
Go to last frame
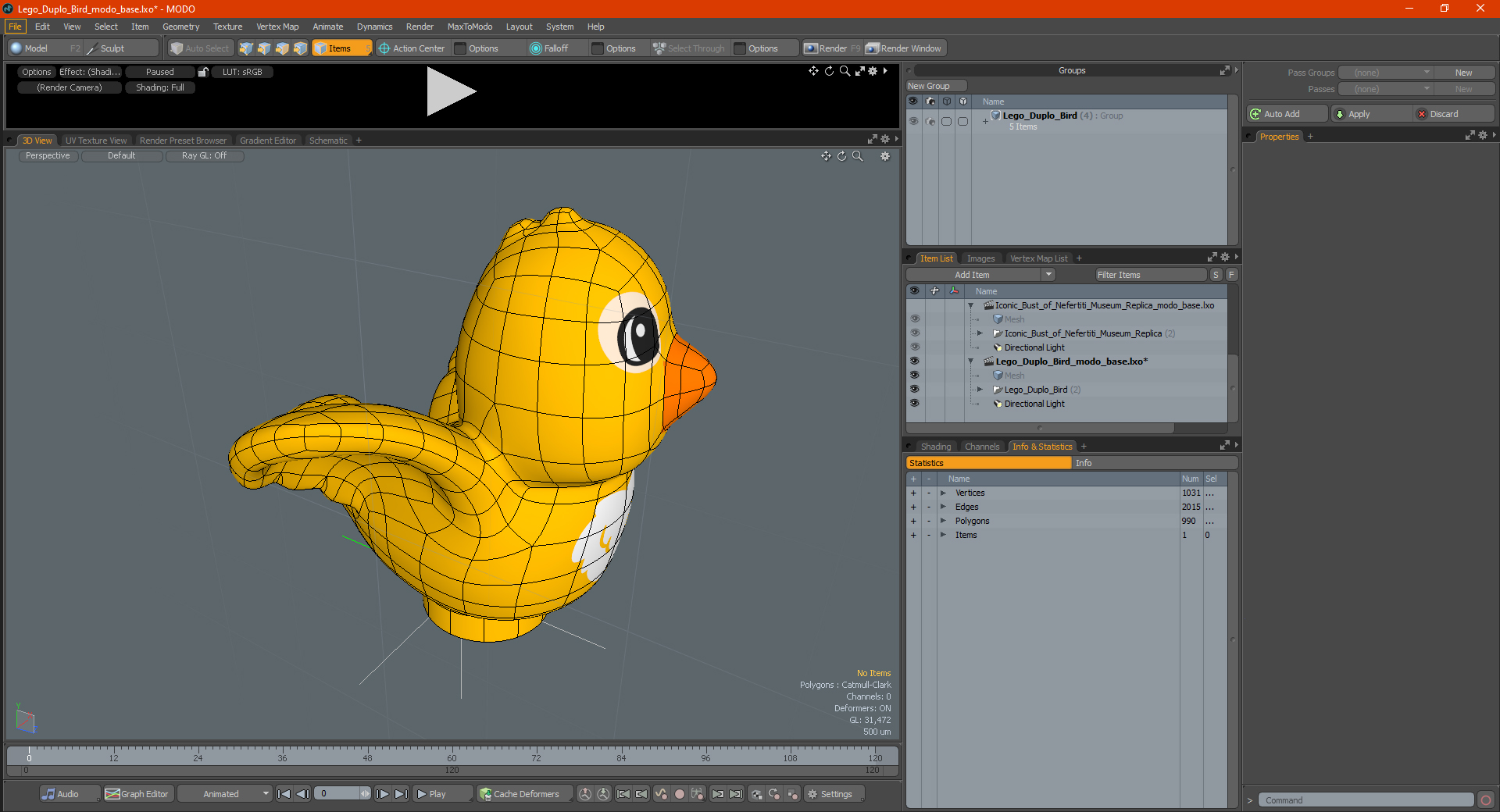click(x=401, y=794)
